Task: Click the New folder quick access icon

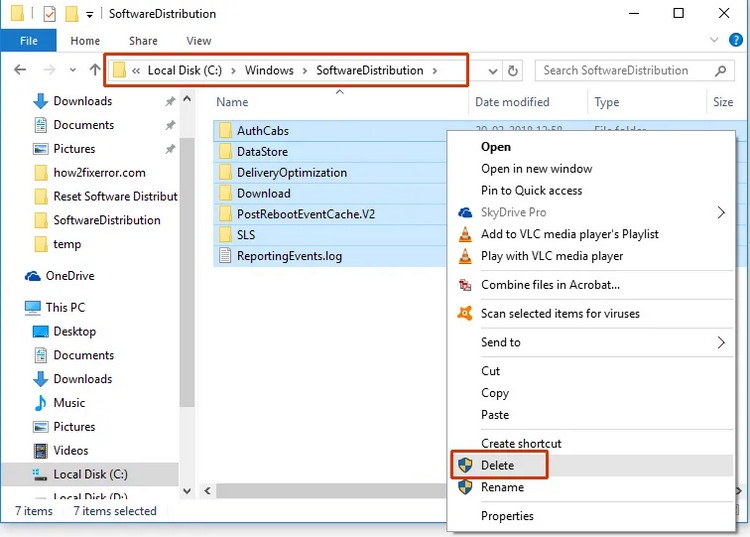Action: (72, 13)
